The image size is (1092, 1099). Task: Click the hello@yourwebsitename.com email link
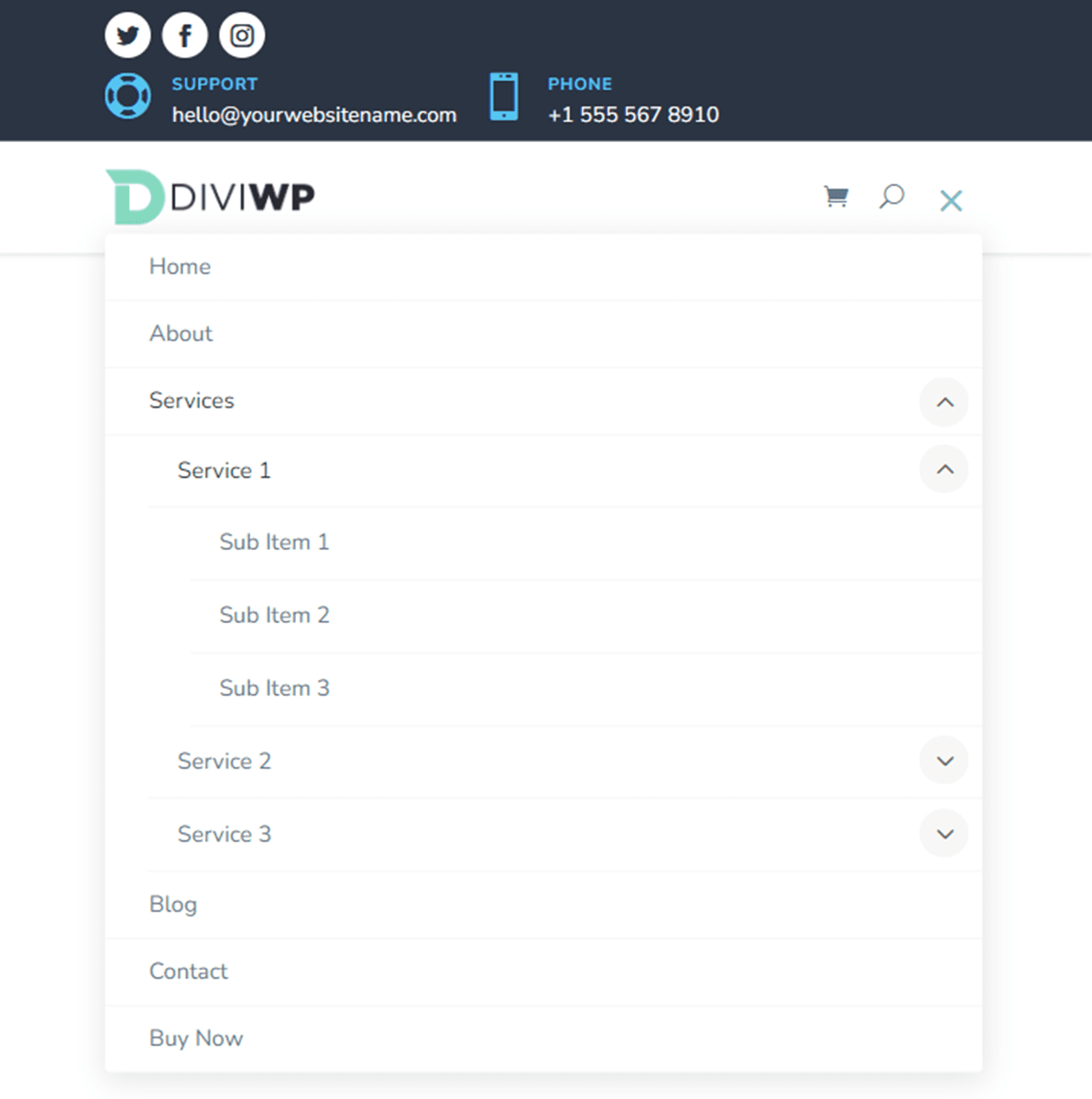314,115
